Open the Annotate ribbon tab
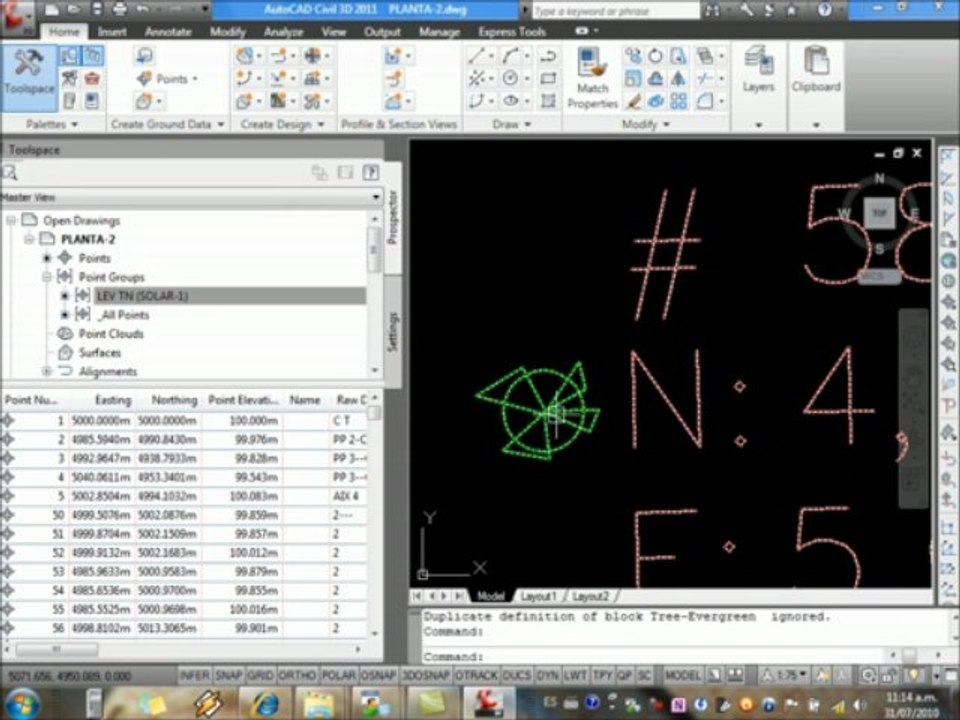The height and width of the screenshot is (720, 960). 168,32
